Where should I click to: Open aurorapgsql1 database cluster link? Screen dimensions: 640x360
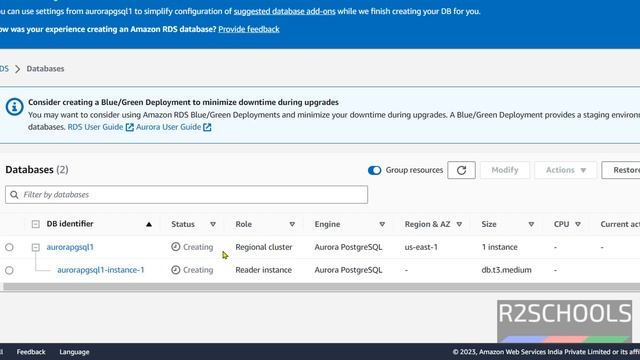pos(70,247)
